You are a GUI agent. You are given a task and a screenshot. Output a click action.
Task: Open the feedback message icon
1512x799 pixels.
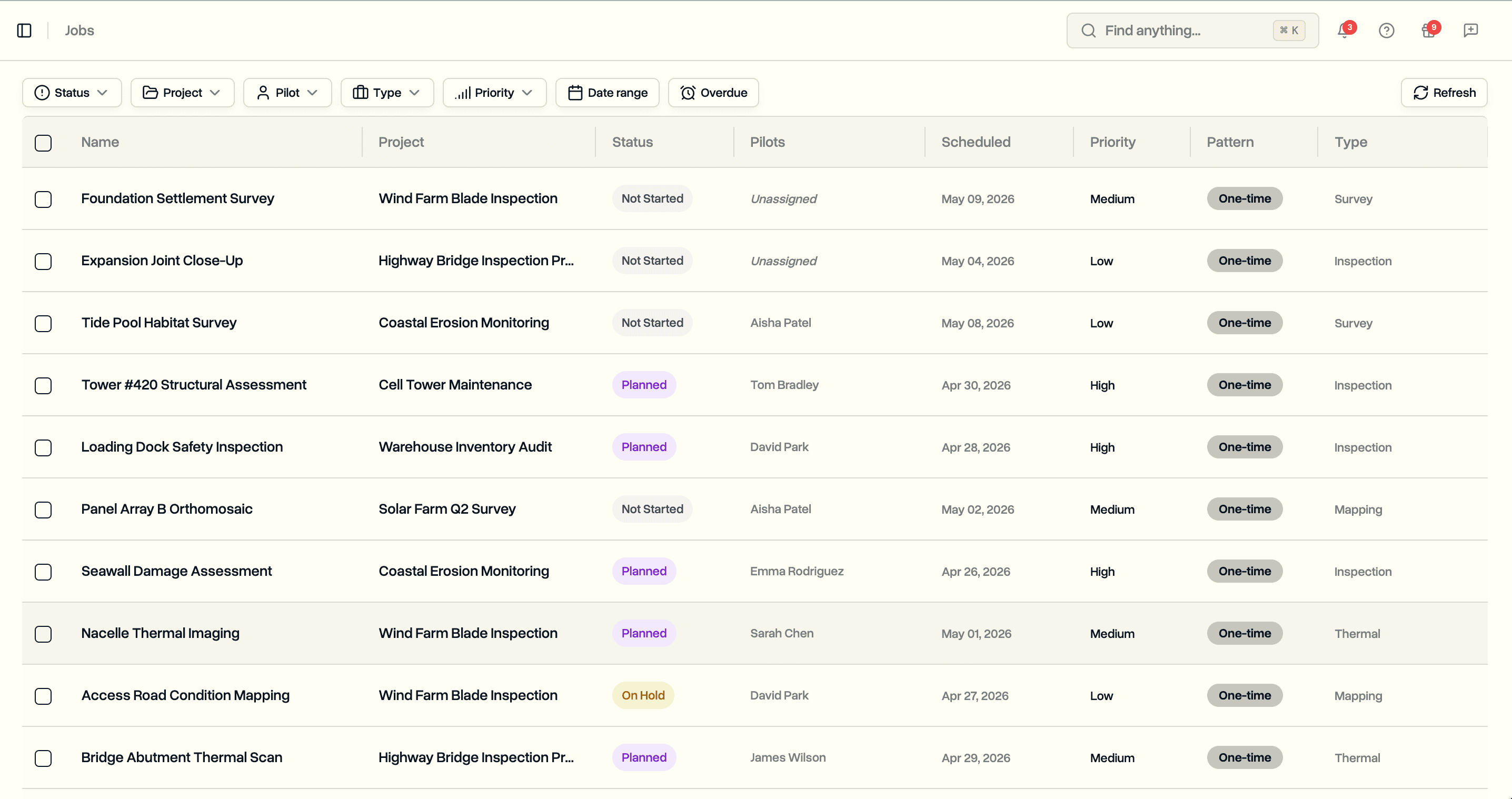1470,31
